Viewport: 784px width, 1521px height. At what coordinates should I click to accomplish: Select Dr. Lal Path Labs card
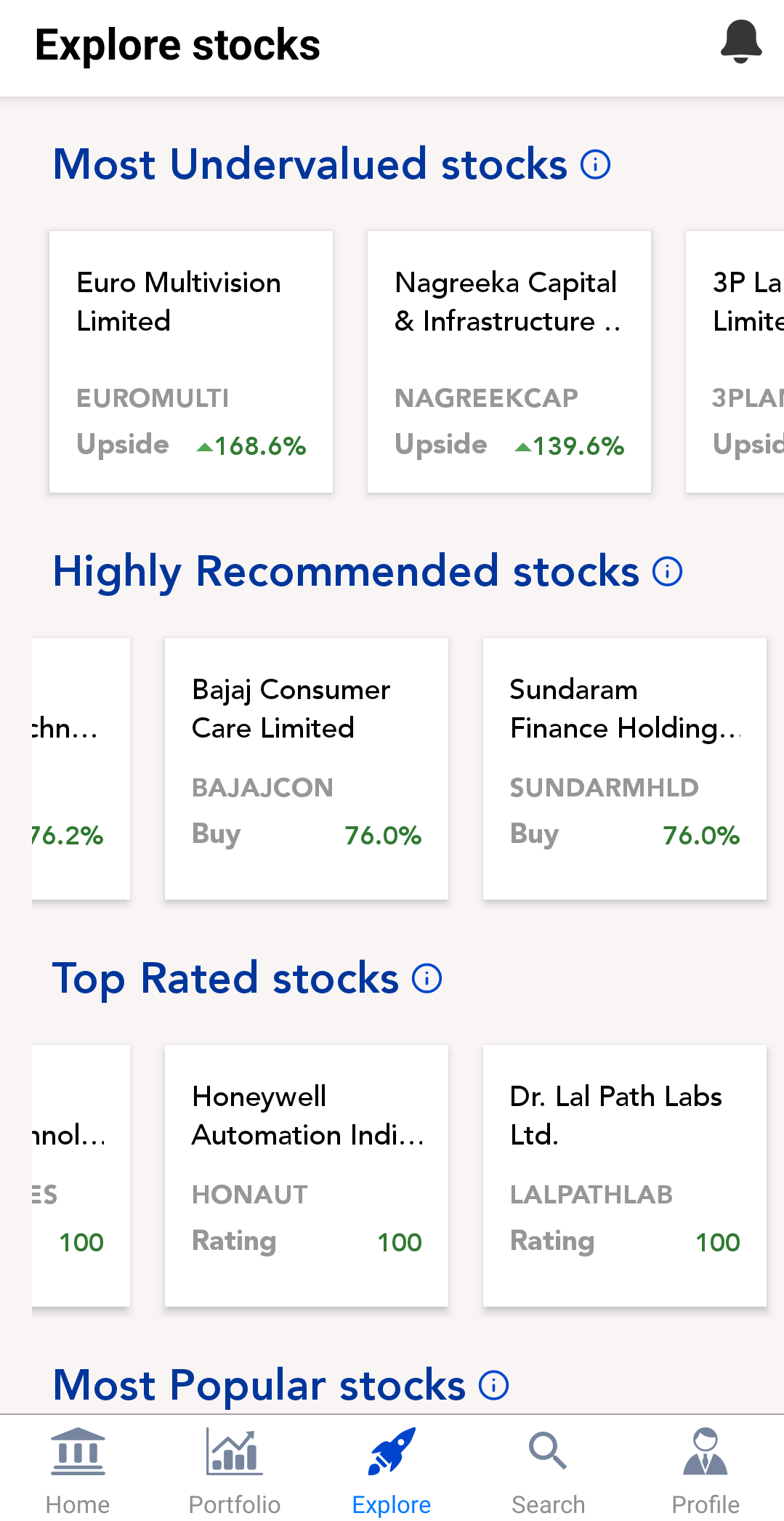pos(624,1176)
